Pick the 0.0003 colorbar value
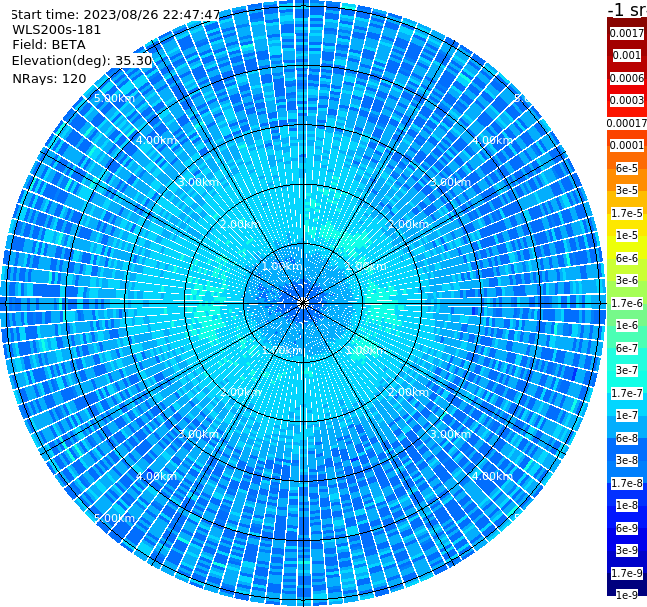Image resolution: width=647 pixels, height=607 pixels. pyautogui.click(x=627, y=100)
